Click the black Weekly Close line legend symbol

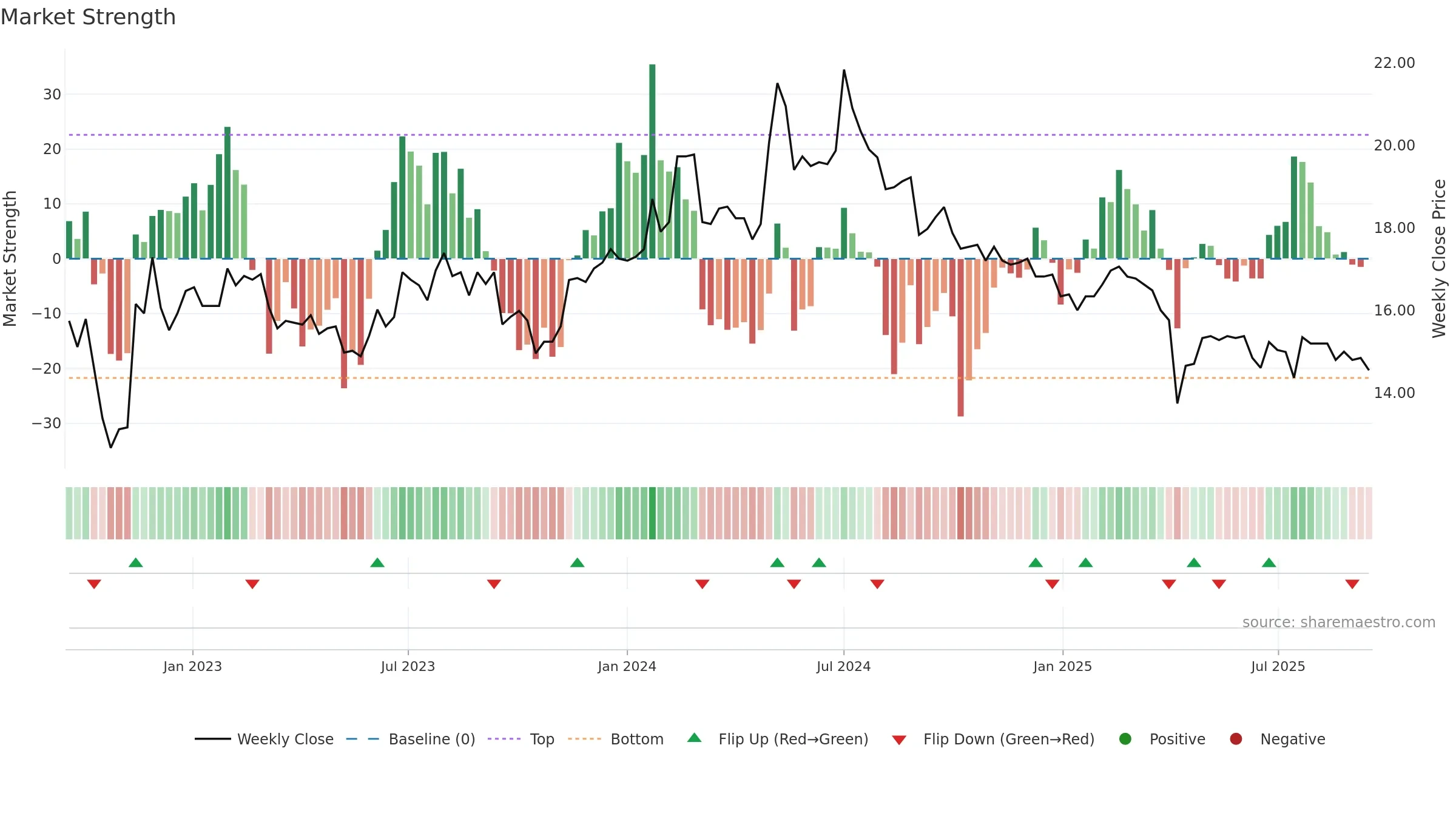coord(212,739)
